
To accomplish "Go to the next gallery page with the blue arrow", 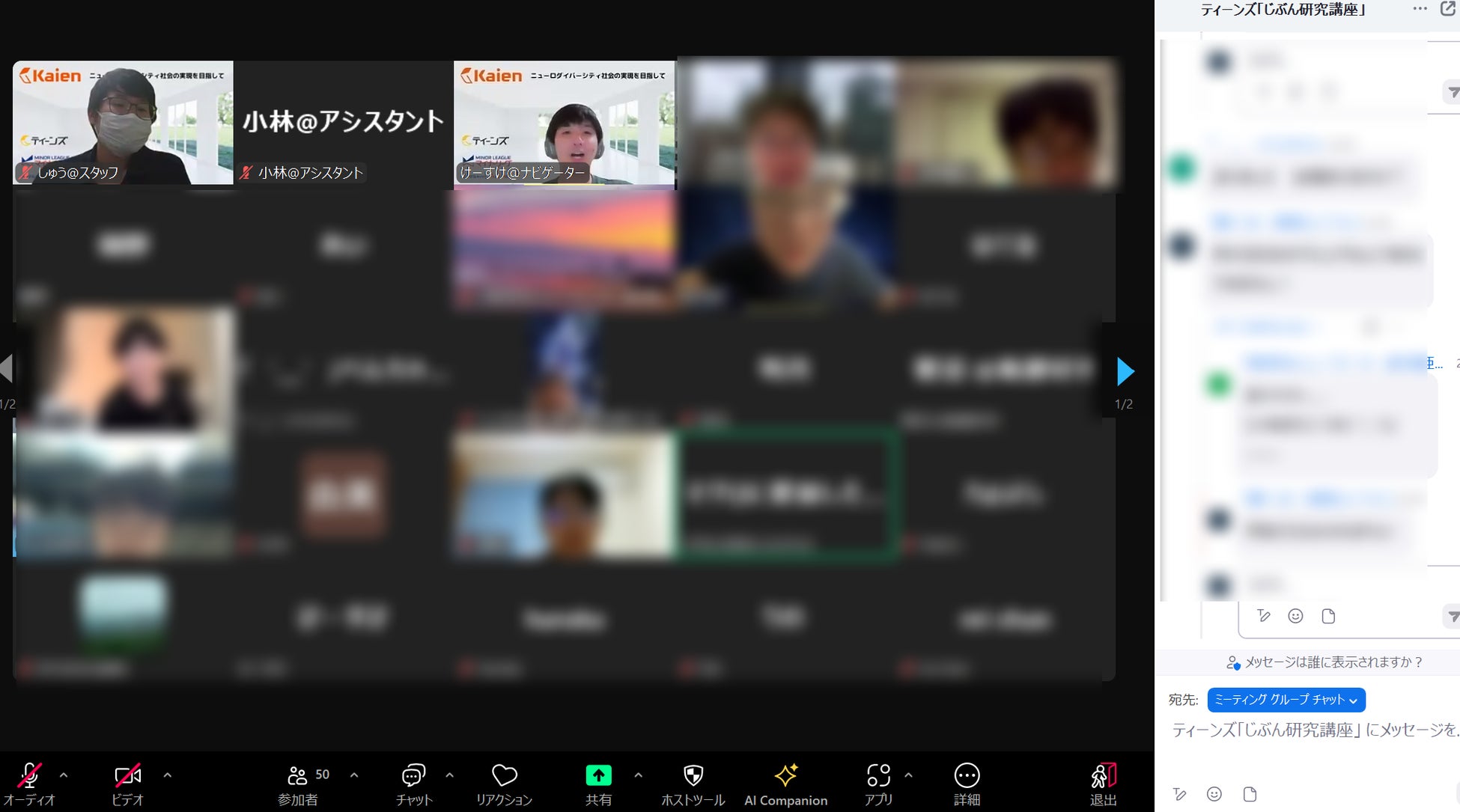I will (x=1125, y=371).
